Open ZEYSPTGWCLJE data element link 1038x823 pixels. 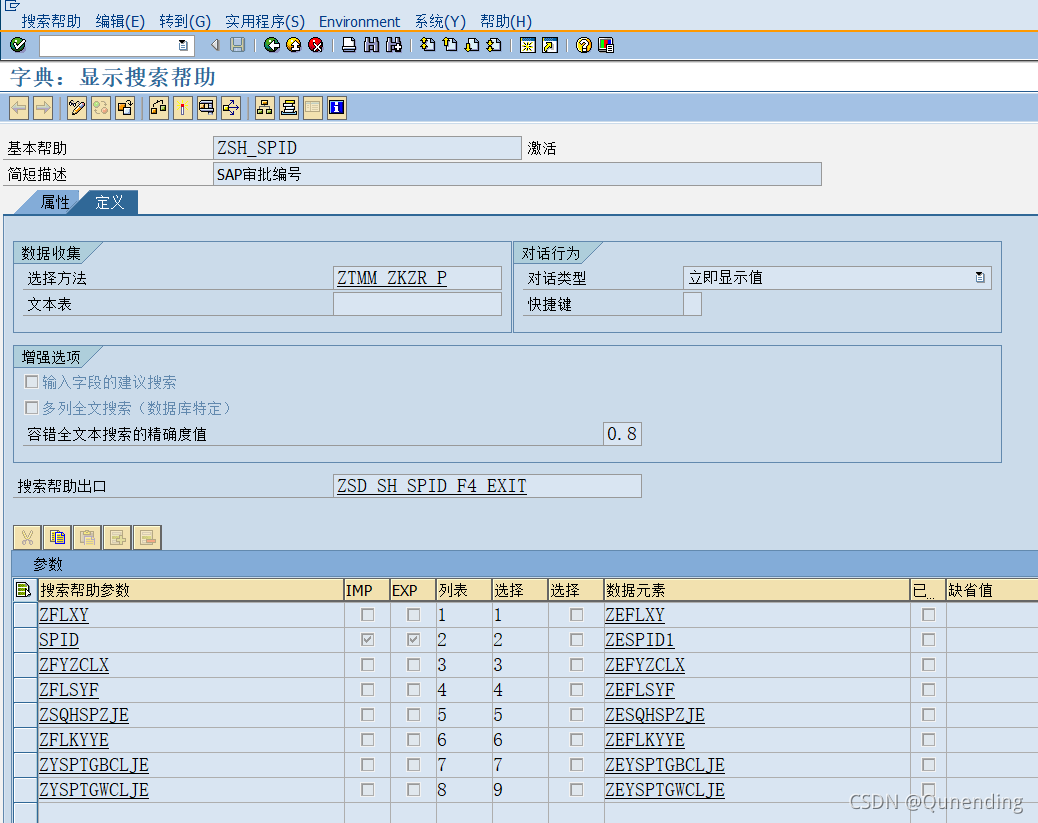[665, 790]
